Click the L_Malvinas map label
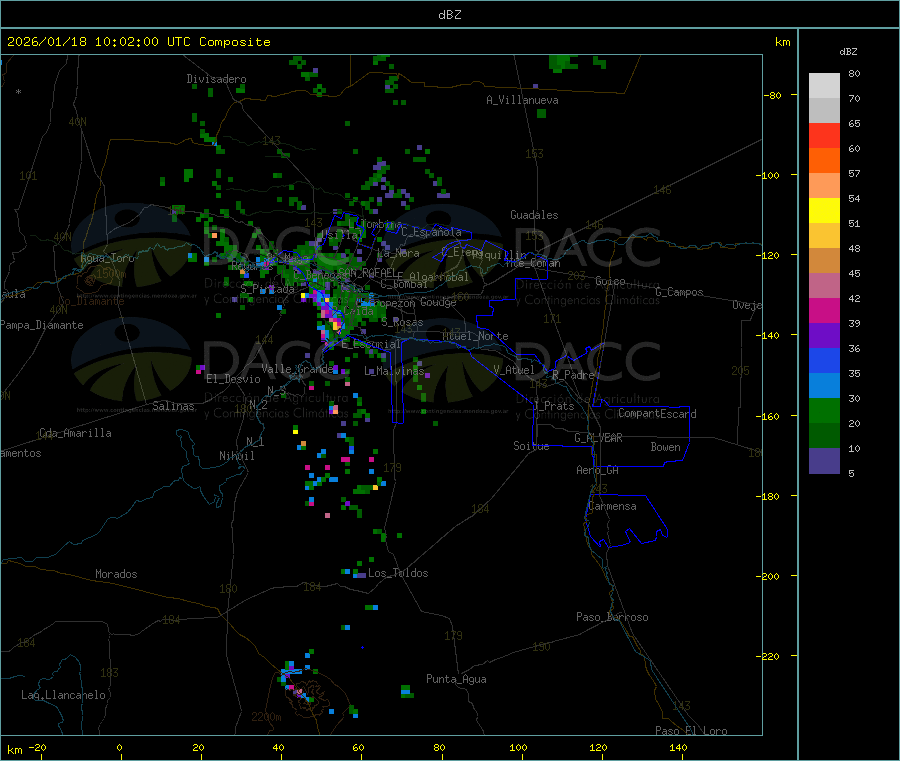Image resolution: width=900 pixels, height=761 pixels. pos(394,371)
